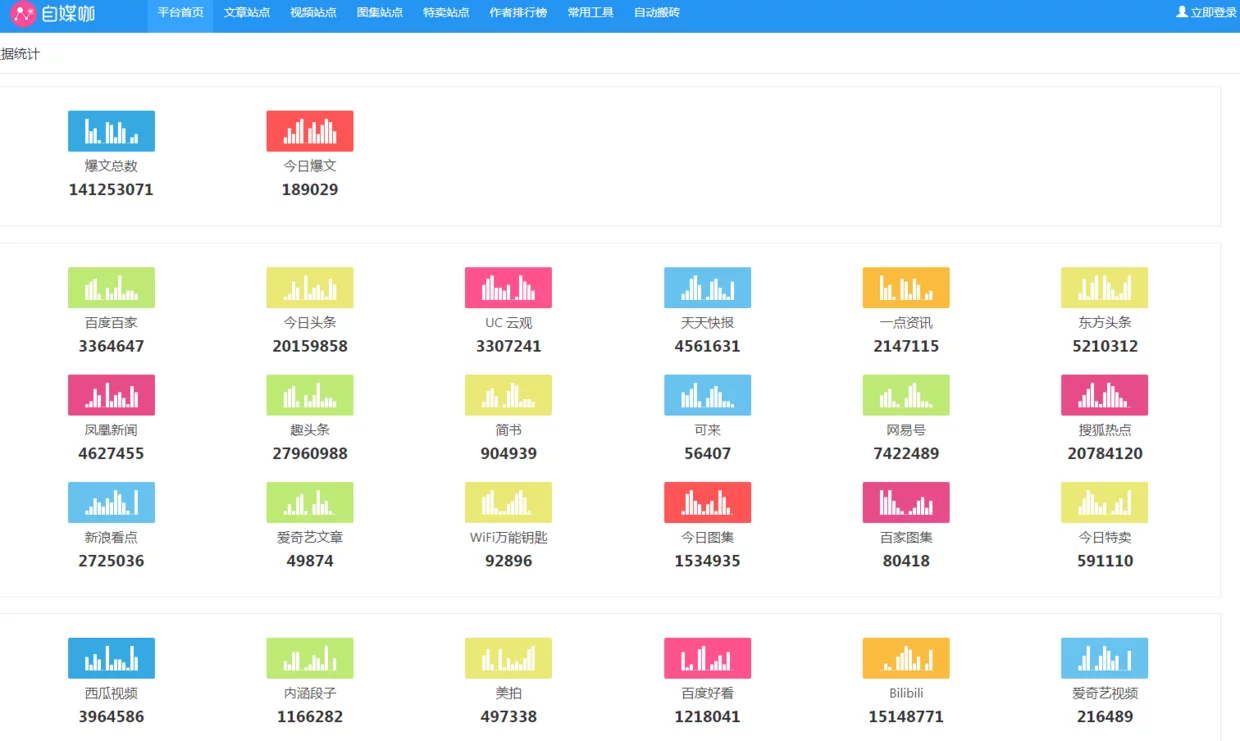Viewport: 1240px width, 741px height.
Task: Select the 趣头条 label text
Action: pos(310,430)
